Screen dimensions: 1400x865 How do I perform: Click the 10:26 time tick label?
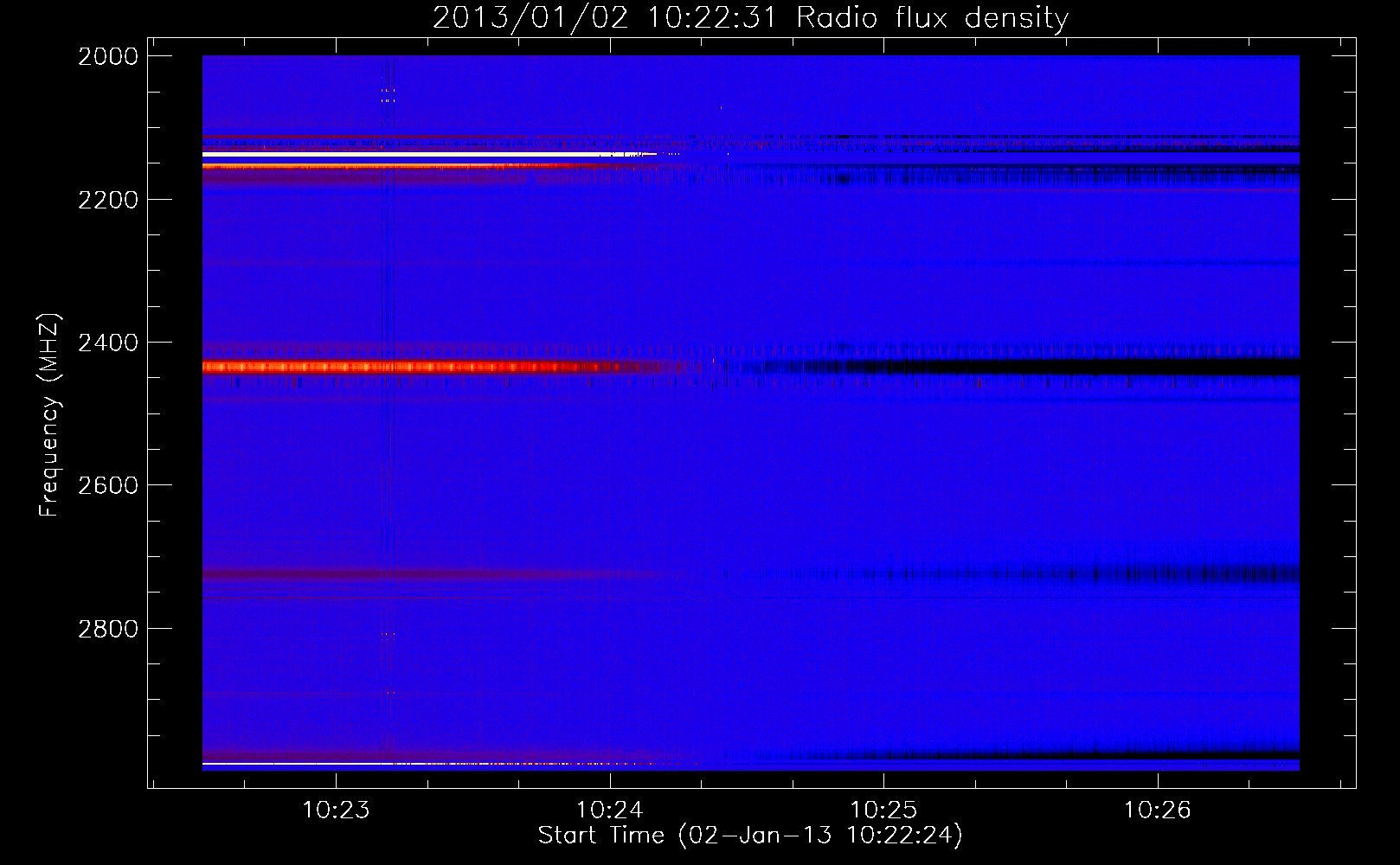point(1157,810)
